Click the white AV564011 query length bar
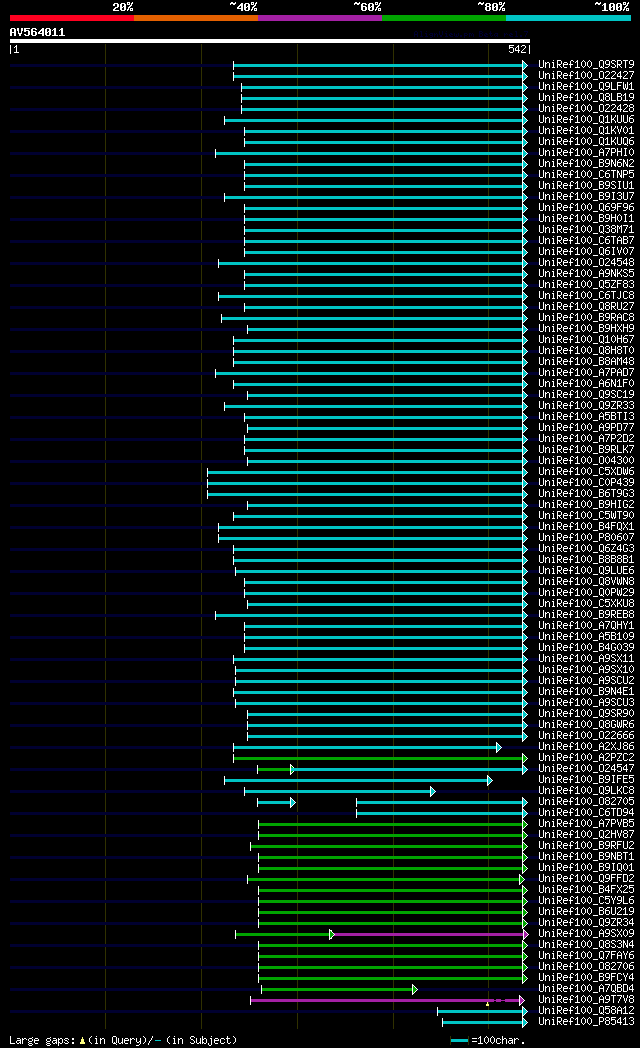The width and height of the screenshot is (640, 1048). tap(270, 41)
